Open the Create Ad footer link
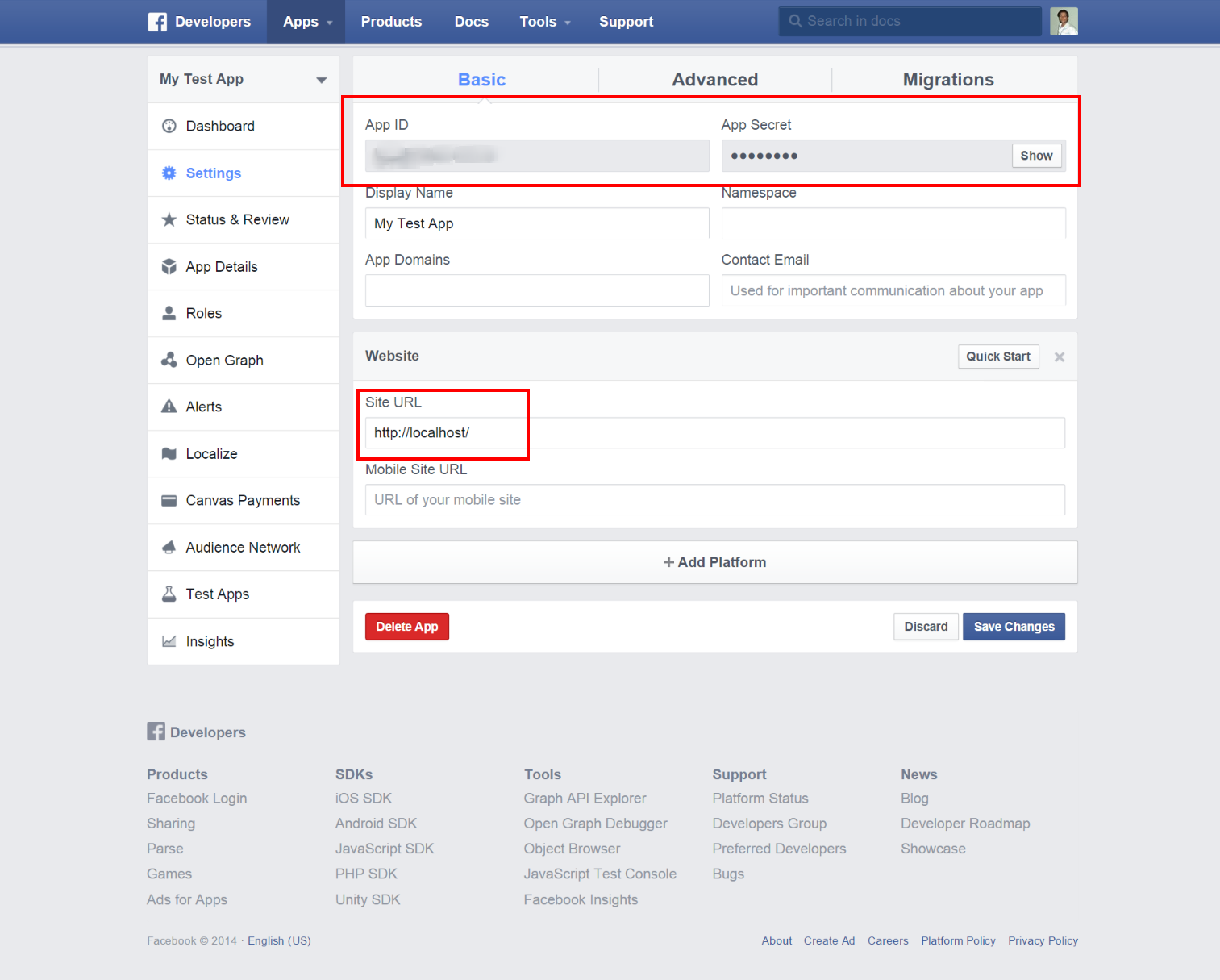This screenshot has height=980, width=1220. pyautogui.click(x=829, y=940)
